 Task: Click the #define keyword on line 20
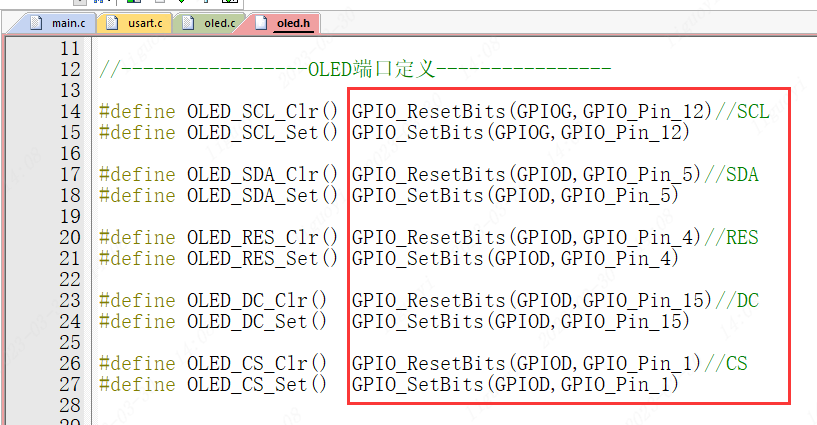tap(138, 238)
